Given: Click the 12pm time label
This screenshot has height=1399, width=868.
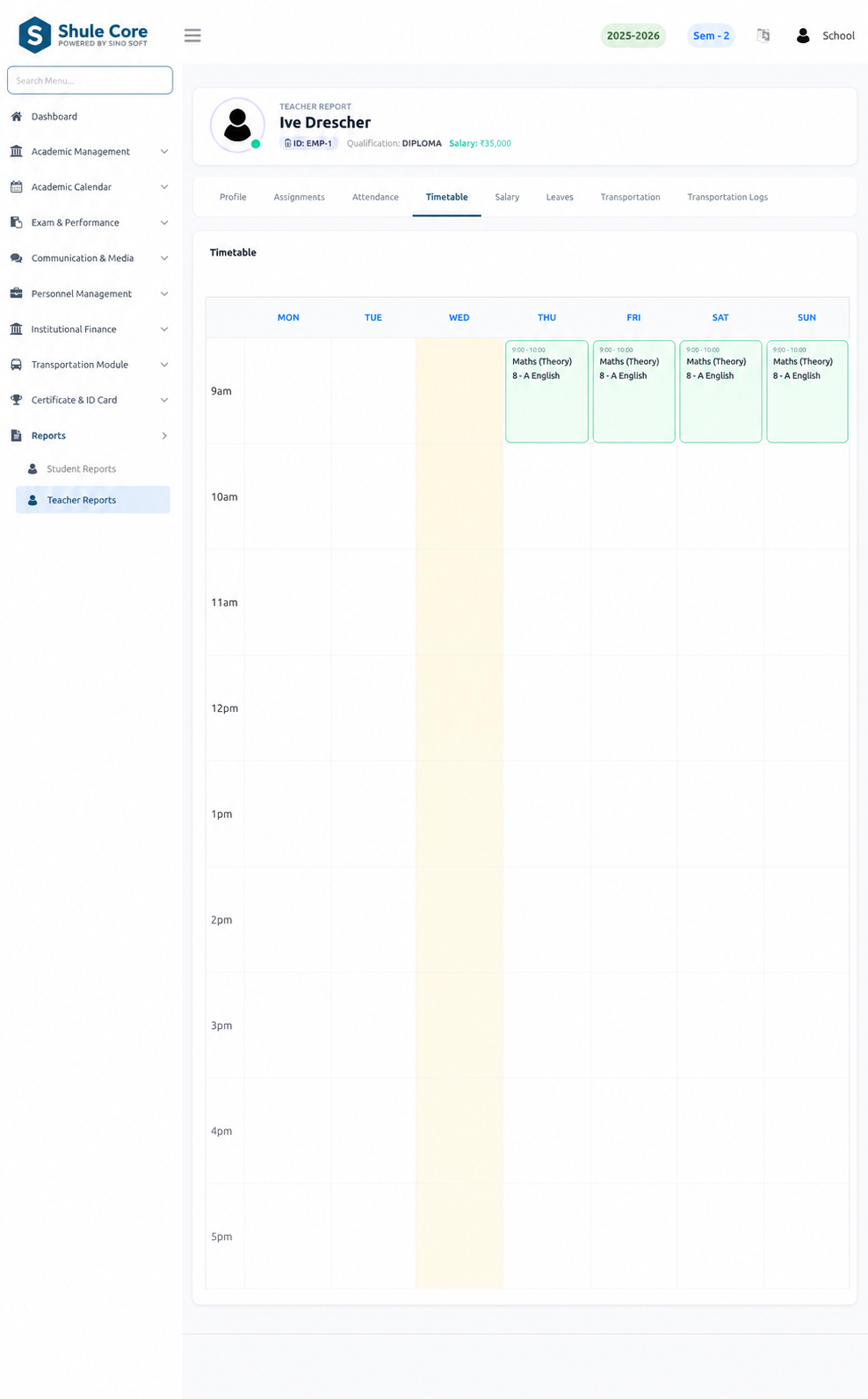Looking at the screenshot, I should (224, 708).
